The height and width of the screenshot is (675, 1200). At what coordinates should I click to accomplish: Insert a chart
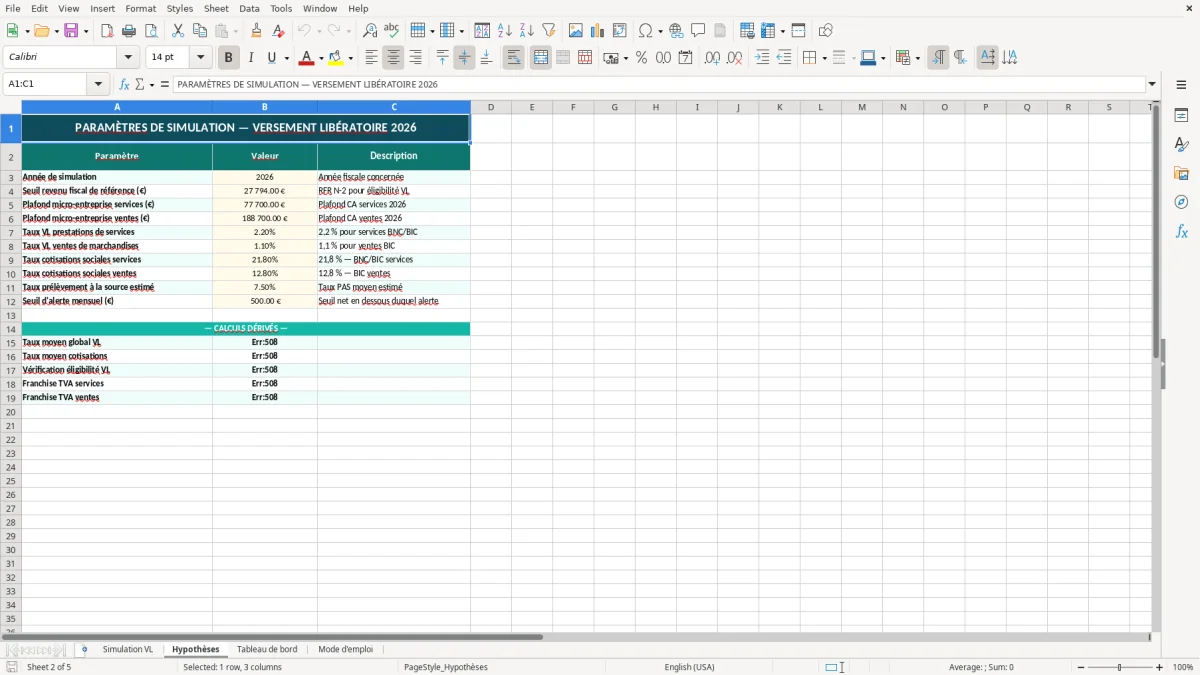click(598, 31)
